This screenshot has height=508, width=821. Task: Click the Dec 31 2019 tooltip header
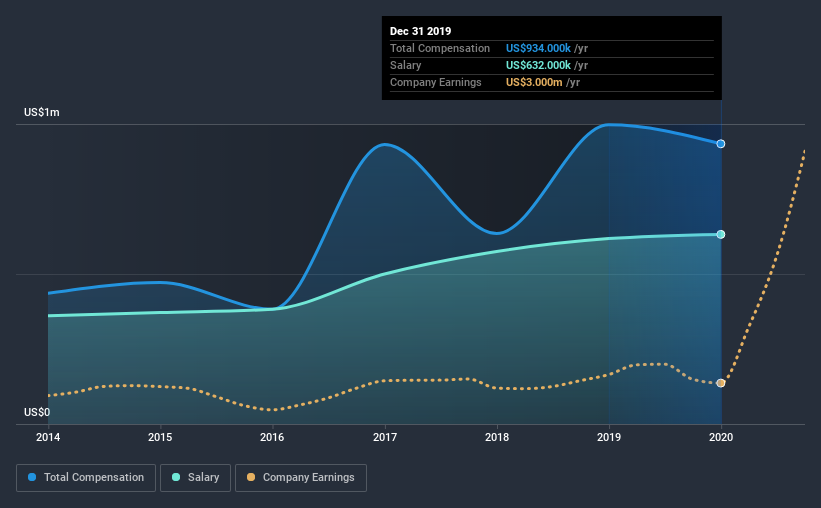tap(420, 31)
